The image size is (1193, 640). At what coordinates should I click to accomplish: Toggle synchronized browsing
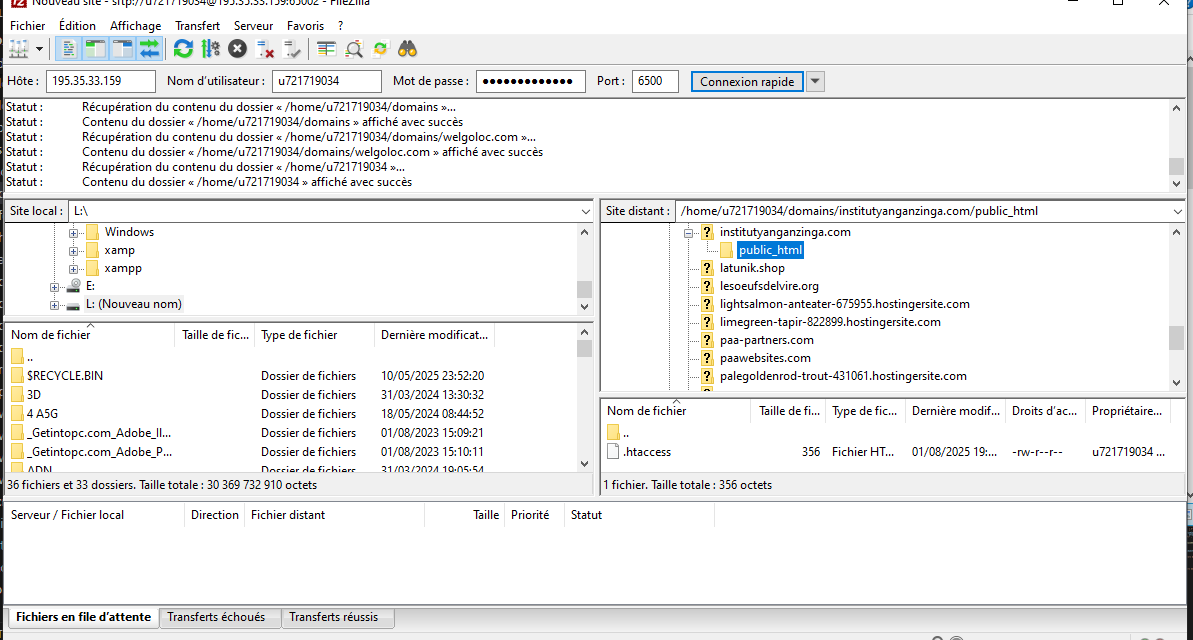click(380, 48)
